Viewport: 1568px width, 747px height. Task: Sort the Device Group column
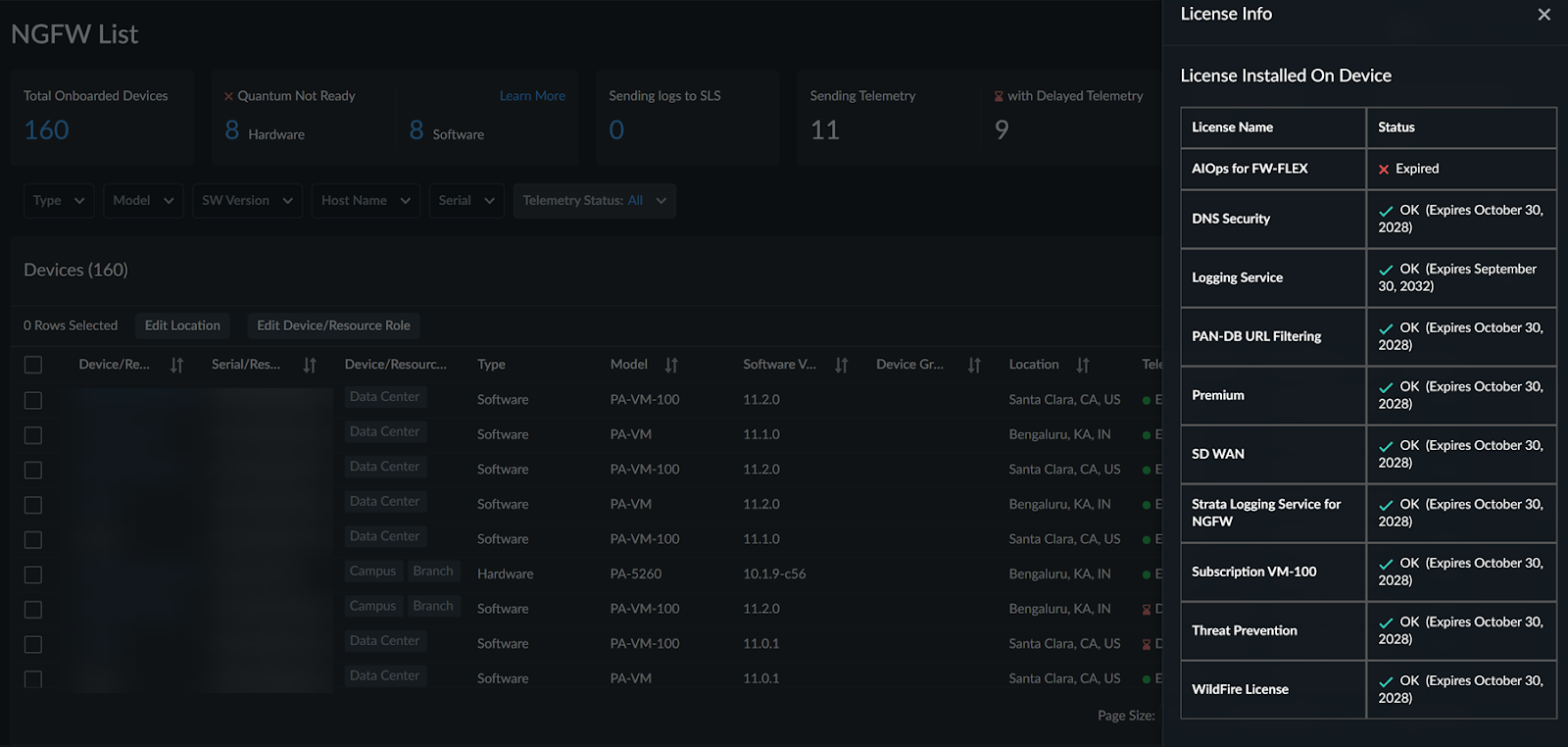974,365
